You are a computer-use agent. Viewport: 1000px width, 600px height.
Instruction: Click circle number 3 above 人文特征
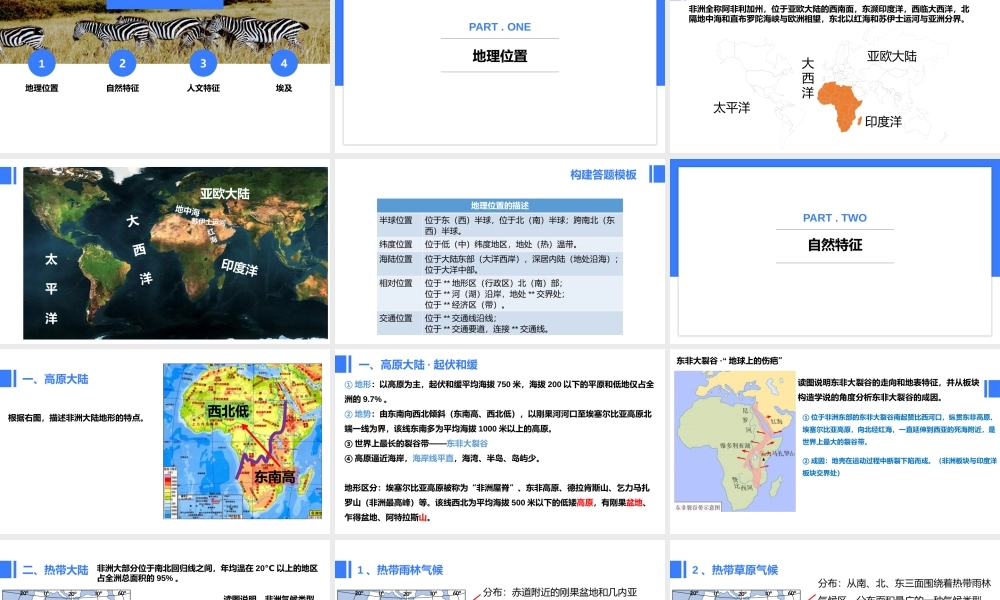point(203,64)
